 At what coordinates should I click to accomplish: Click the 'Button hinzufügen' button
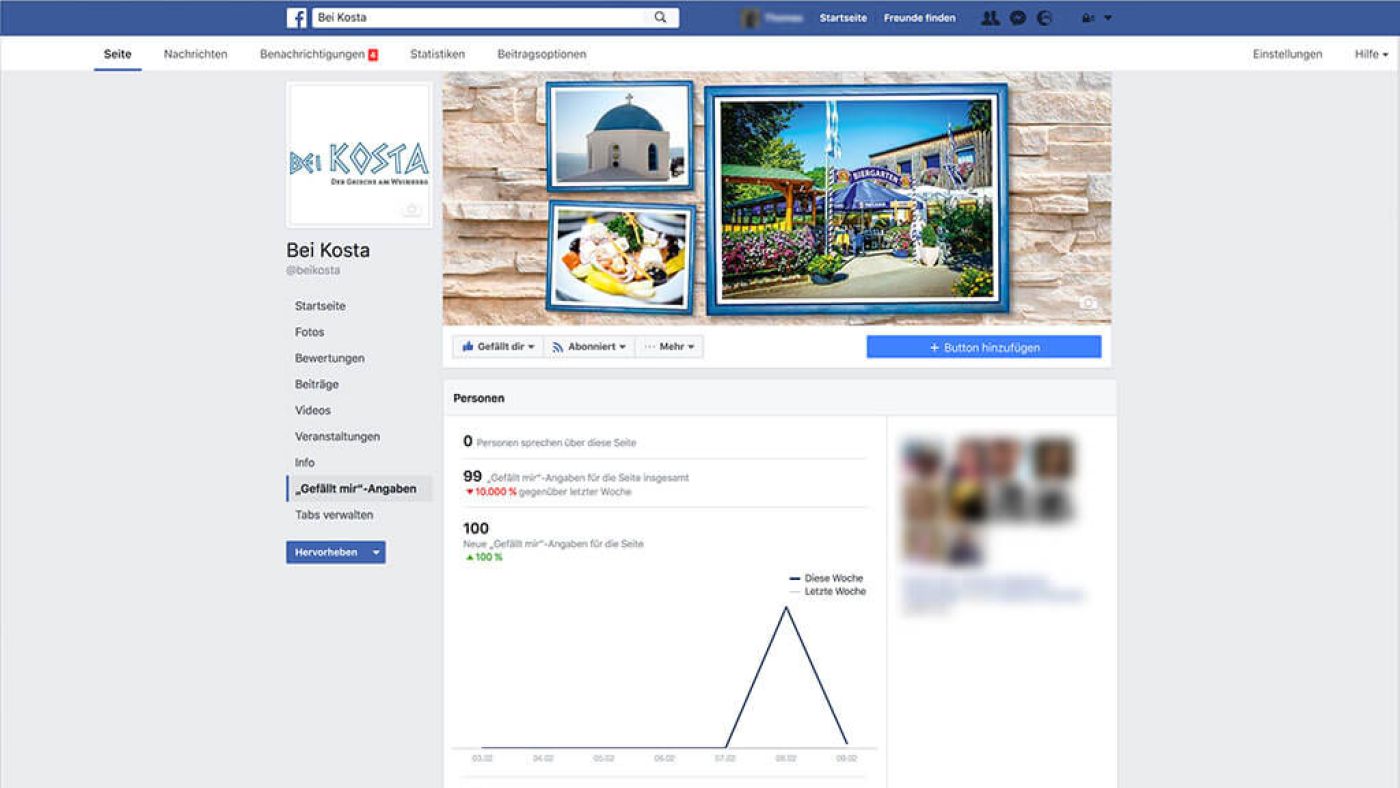point(984,347)
